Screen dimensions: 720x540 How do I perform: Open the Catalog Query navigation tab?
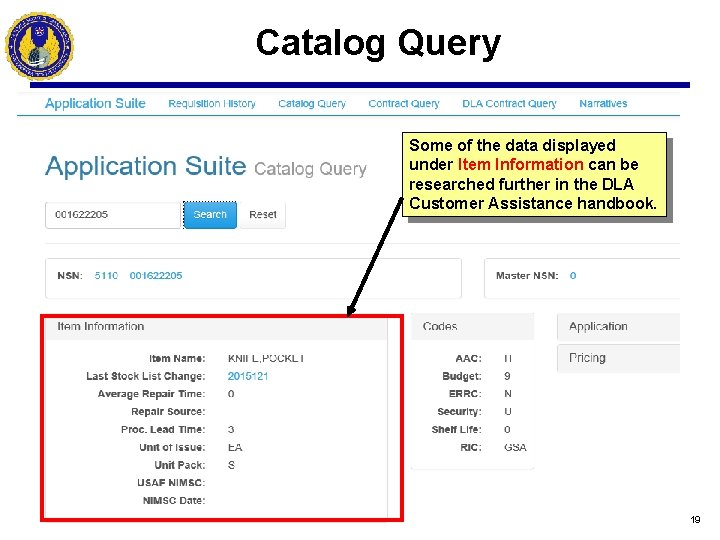click(312, 104)
